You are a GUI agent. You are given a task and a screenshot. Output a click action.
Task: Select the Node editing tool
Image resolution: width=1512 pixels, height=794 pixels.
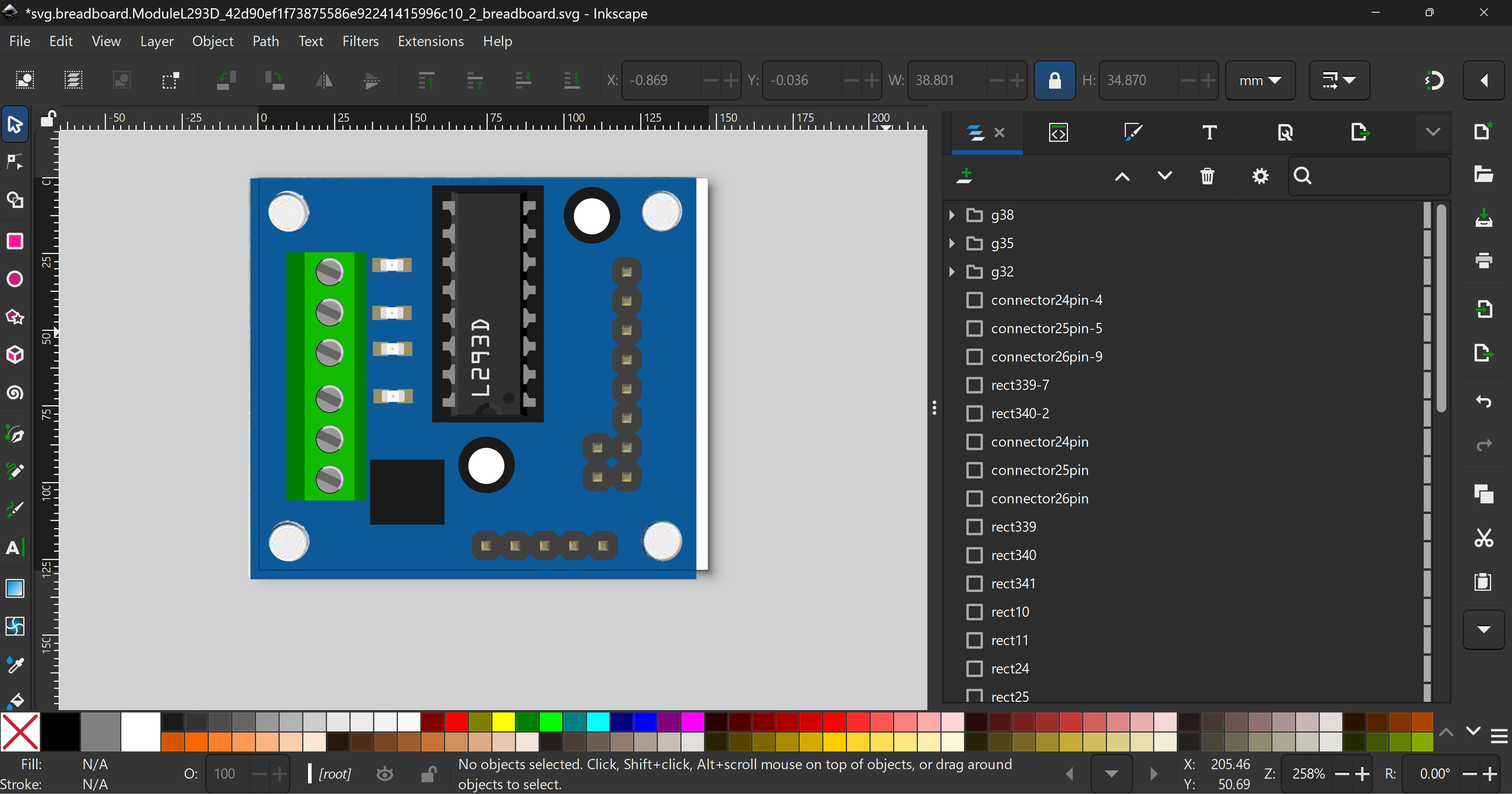pos(15,162)
